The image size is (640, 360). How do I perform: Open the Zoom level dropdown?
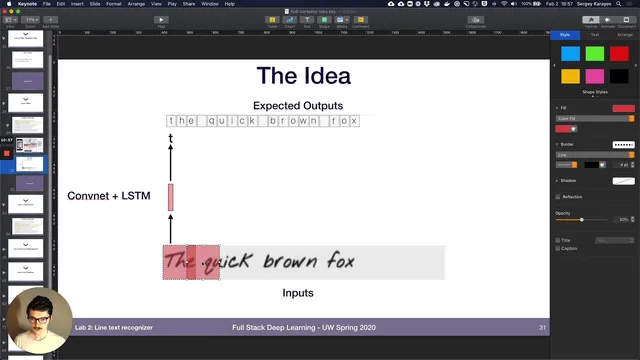(x=31, y=20)
